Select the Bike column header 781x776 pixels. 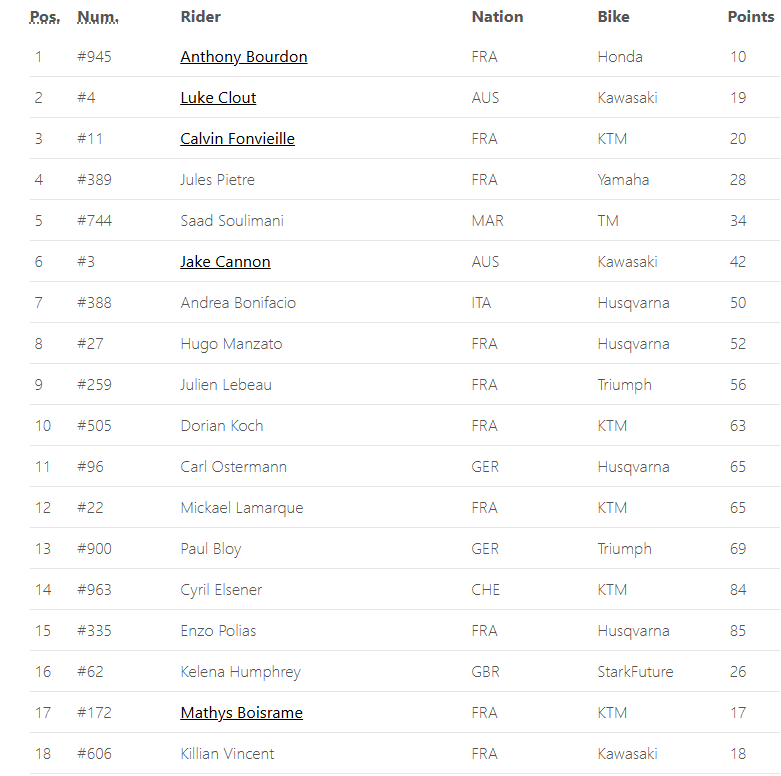(x=613, y=17)
